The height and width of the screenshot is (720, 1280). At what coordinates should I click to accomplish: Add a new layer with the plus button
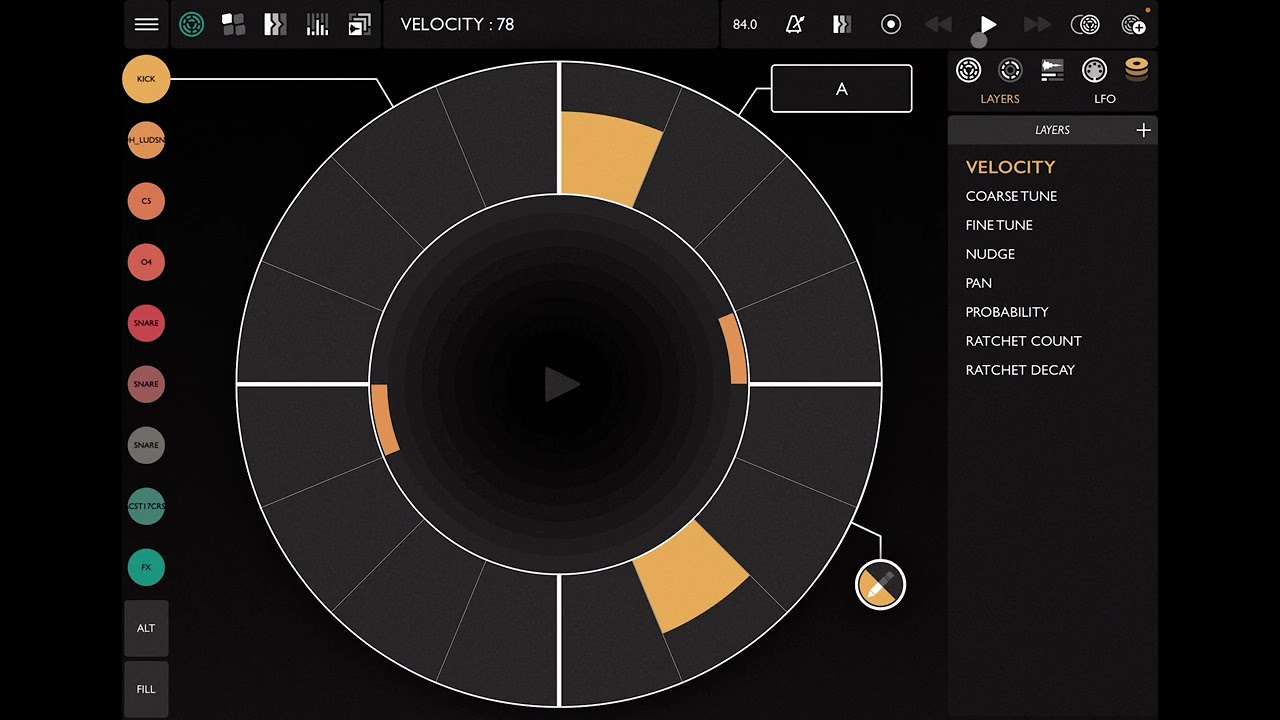click(1143, 130)
